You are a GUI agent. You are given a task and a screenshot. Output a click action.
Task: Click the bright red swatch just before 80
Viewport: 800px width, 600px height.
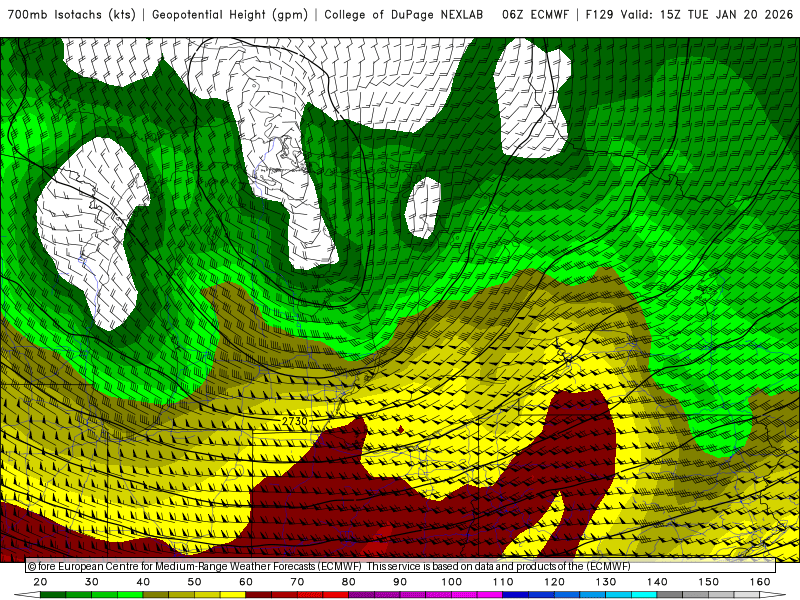[336, 595]
